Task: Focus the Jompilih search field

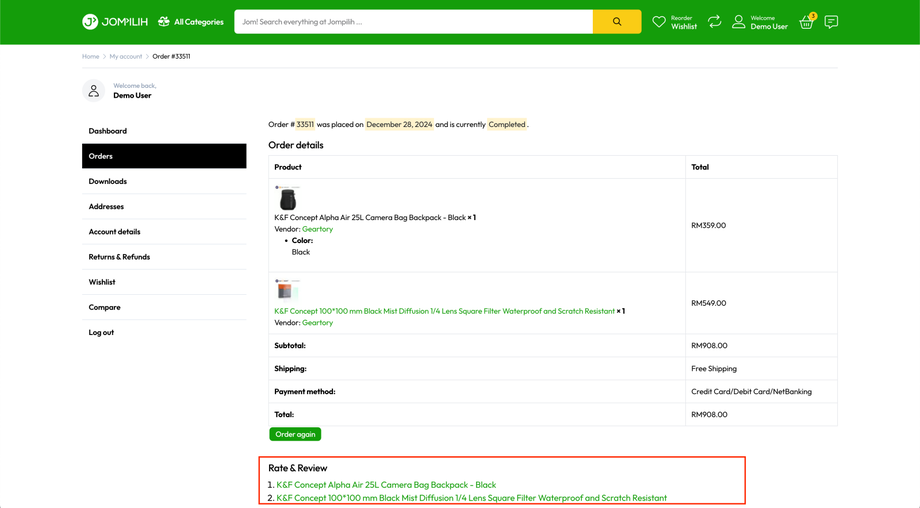Action: coord(414,21)
